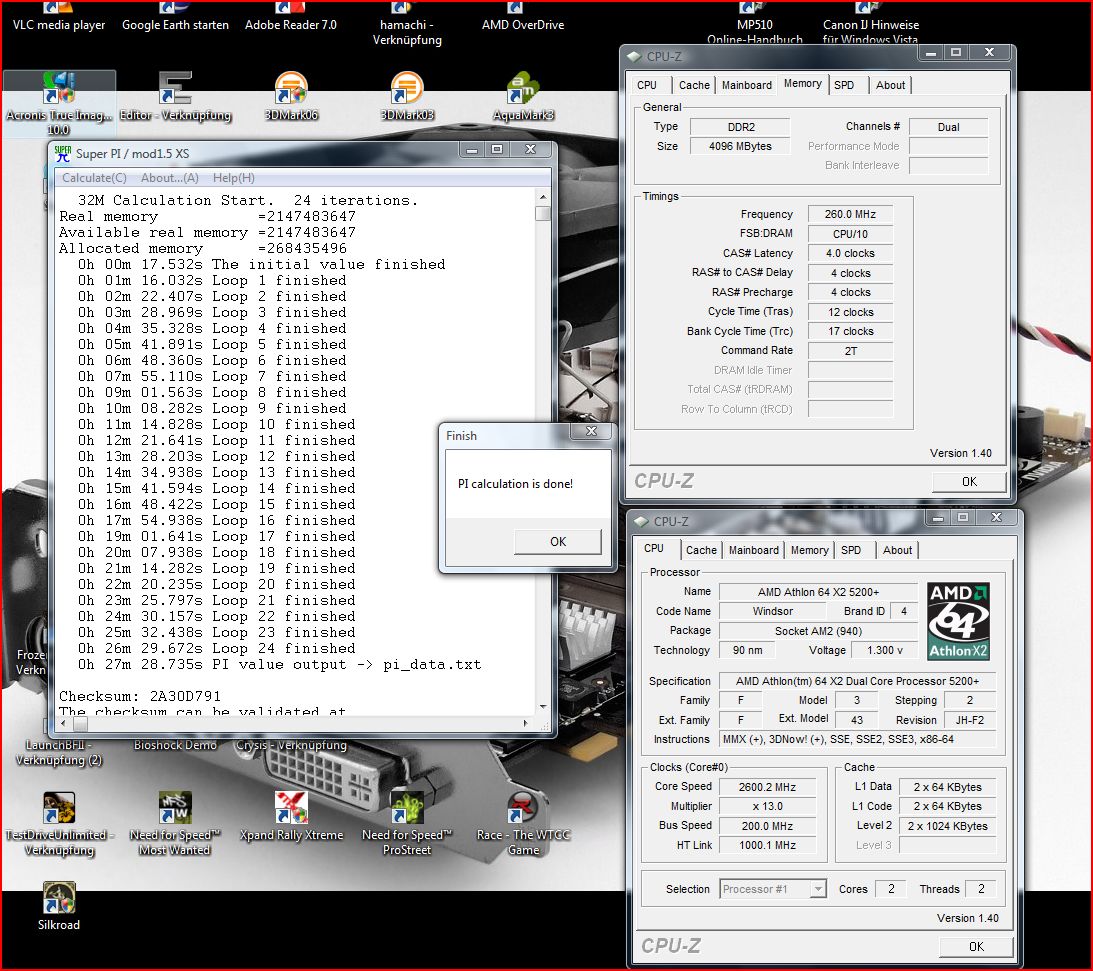Viewport: 1093px width, 971px height.
Task: Open the About...(A) menu in Super PI
Action: point(169,178)
